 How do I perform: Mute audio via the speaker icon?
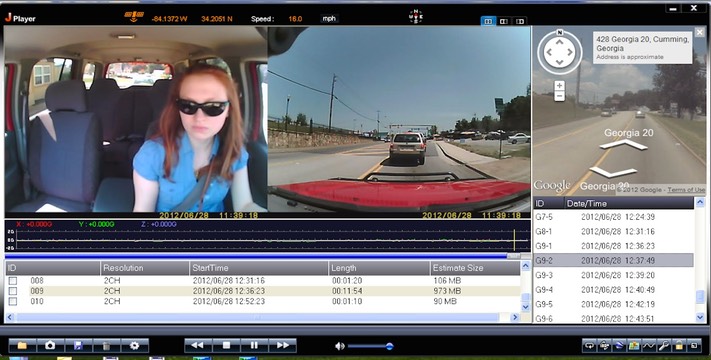[x=340, y=346]
